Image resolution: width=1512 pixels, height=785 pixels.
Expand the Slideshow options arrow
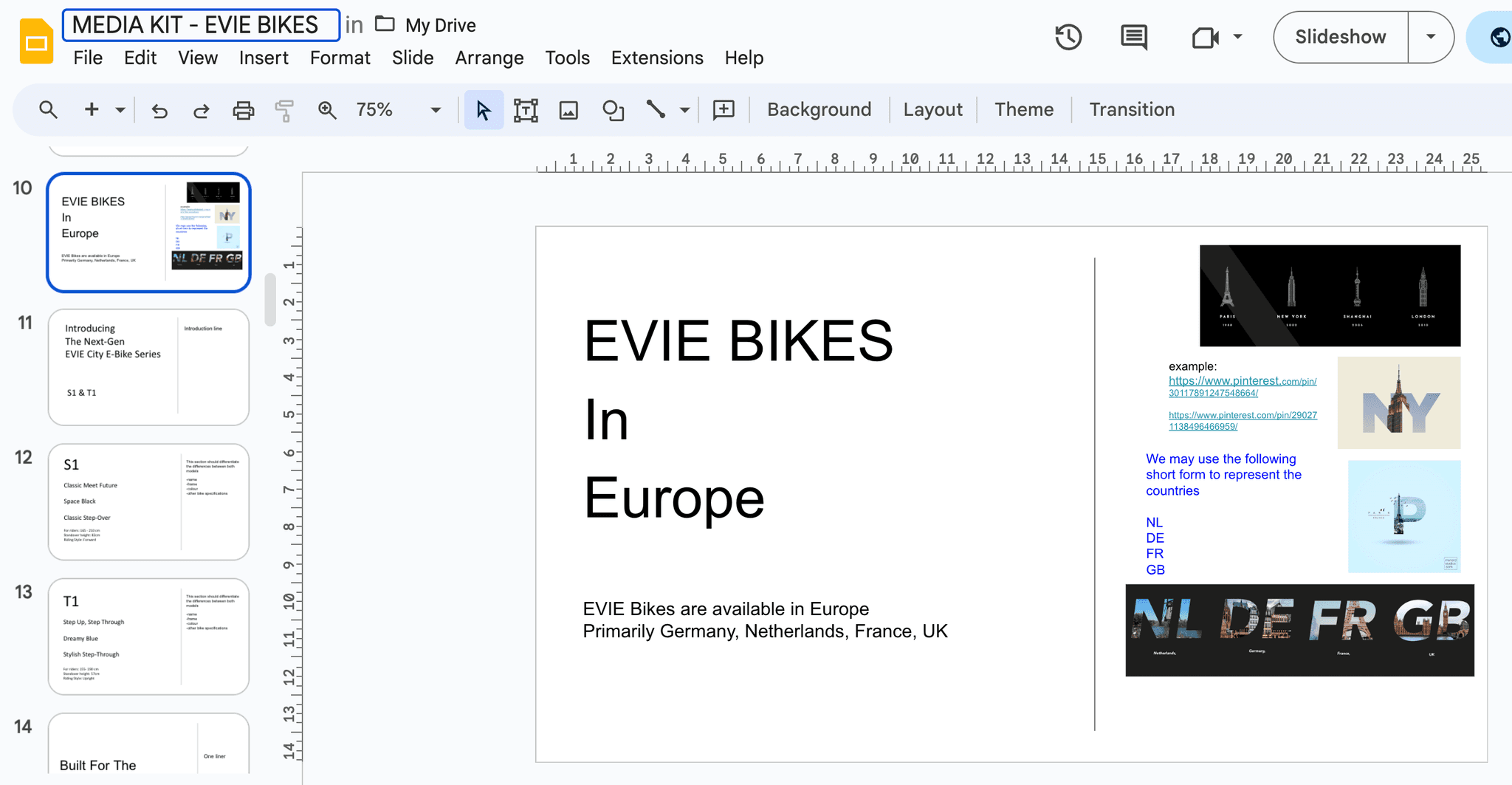[x=1431, y=37]
